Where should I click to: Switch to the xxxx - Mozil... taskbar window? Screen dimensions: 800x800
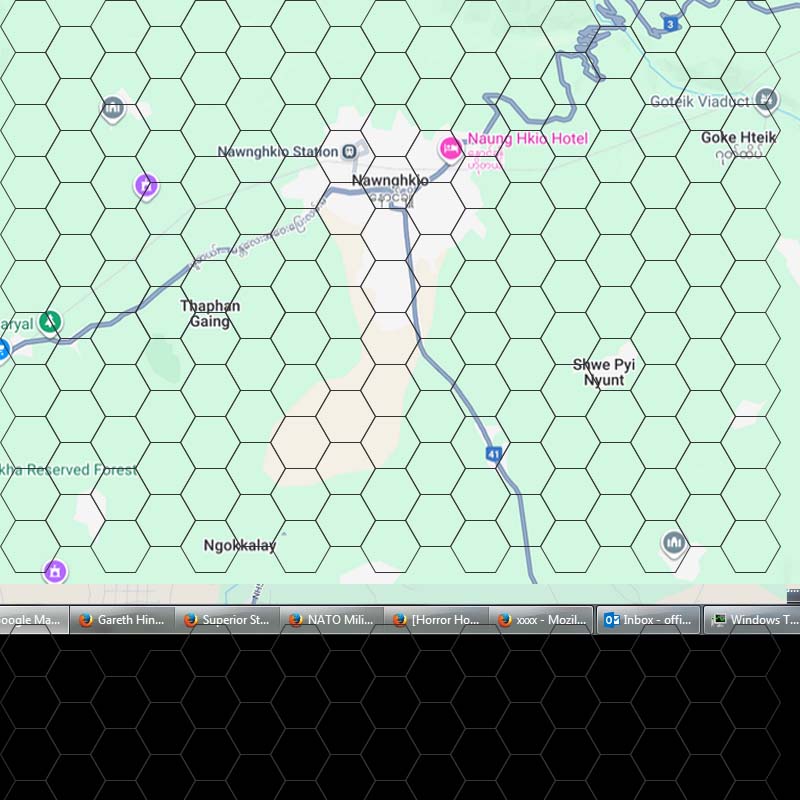(x=541, y=619)
